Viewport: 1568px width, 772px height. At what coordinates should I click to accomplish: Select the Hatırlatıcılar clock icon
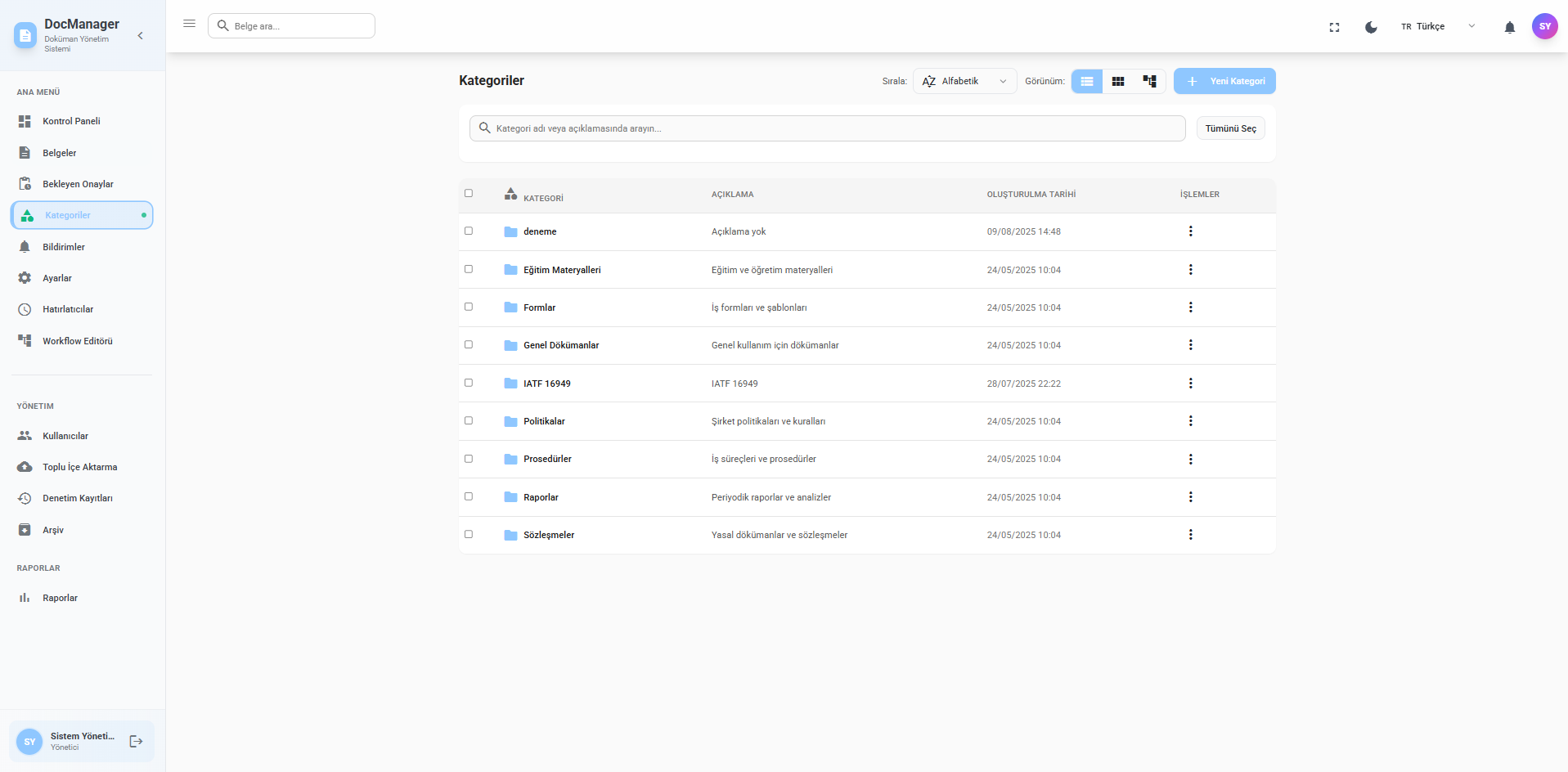coord(25,309)
